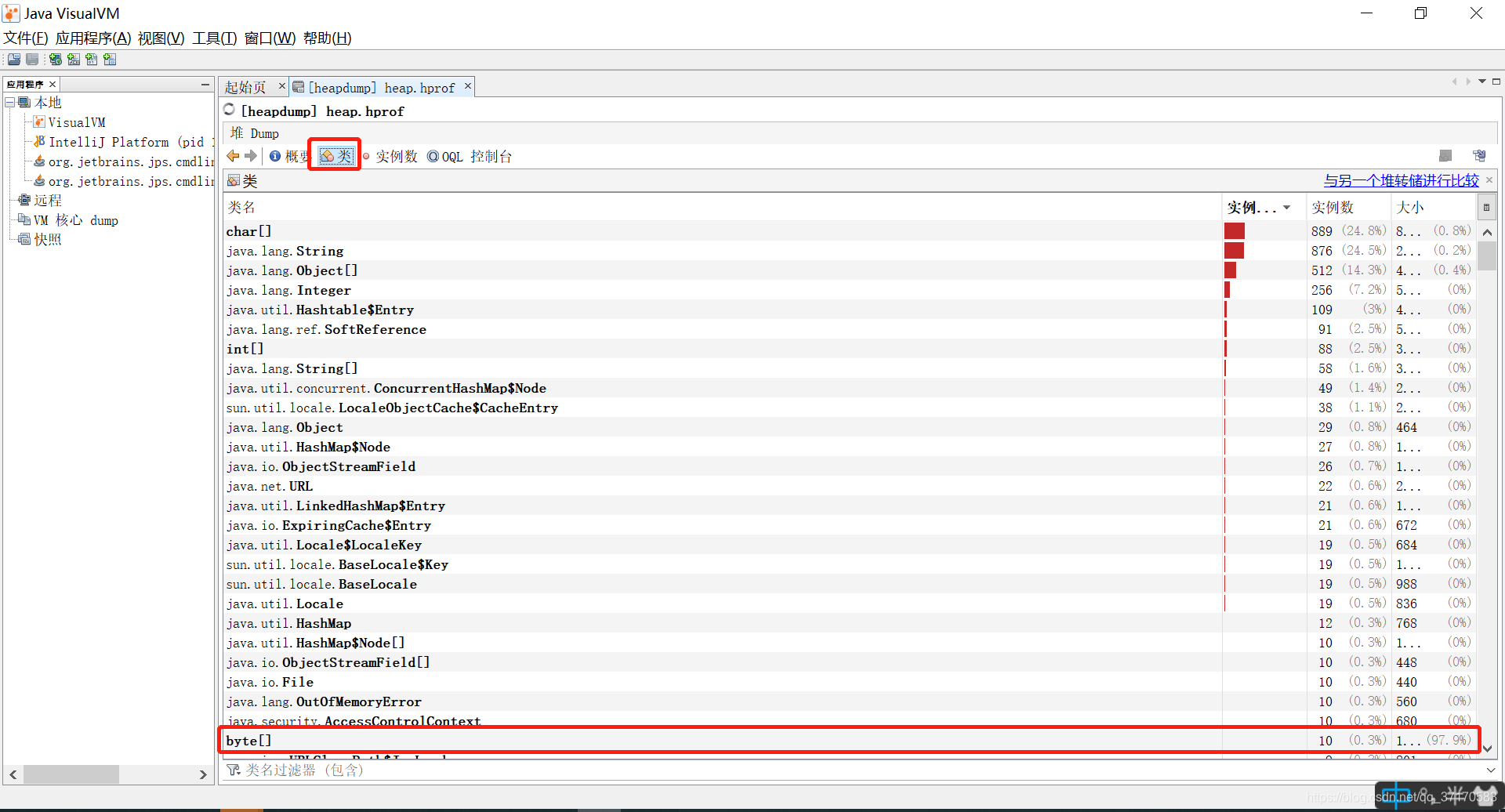Click the column chooser icon in table header
The width and height of the screenshot is (1505, 812).
coord(1486,208)
